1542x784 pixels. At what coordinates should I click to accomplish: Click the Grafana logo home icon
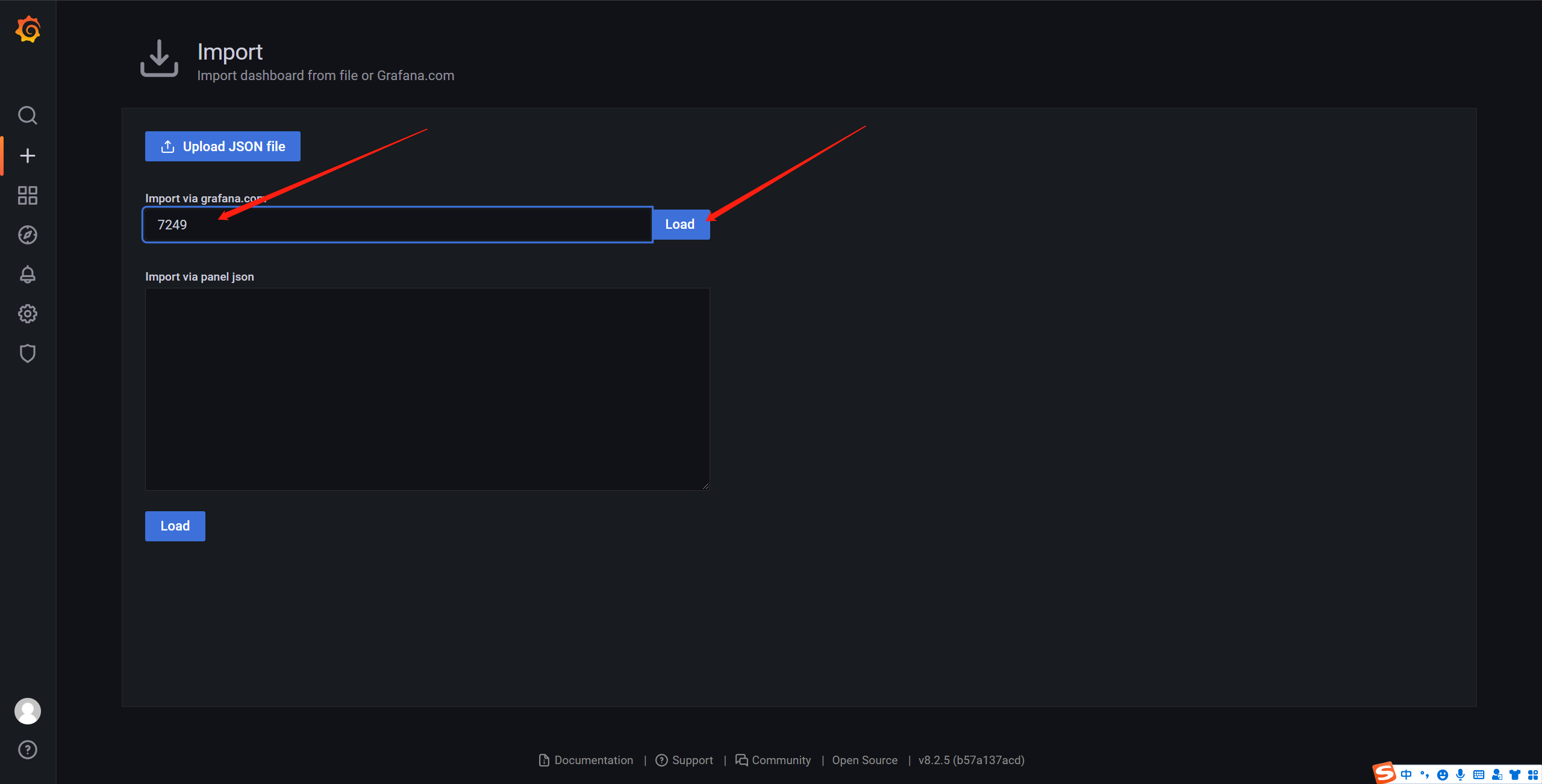coord(28,30)
